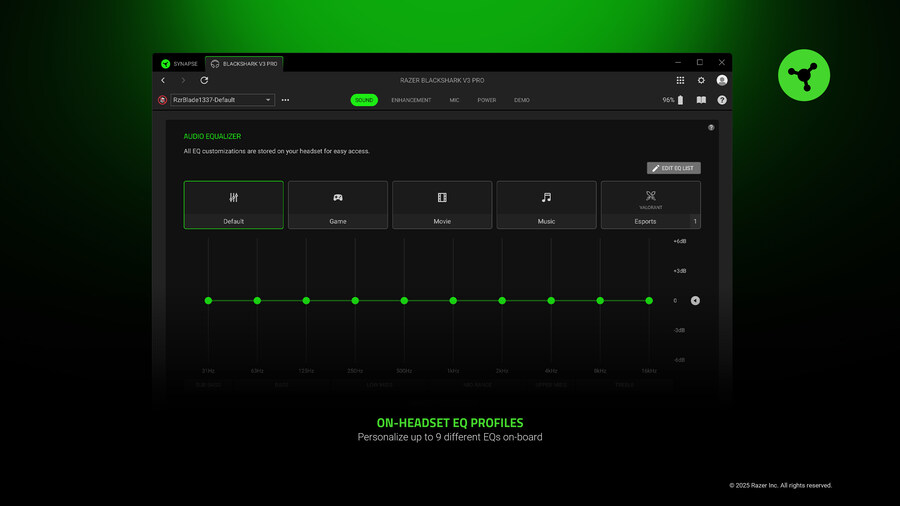Open the user guide book icon

point(701,100)
